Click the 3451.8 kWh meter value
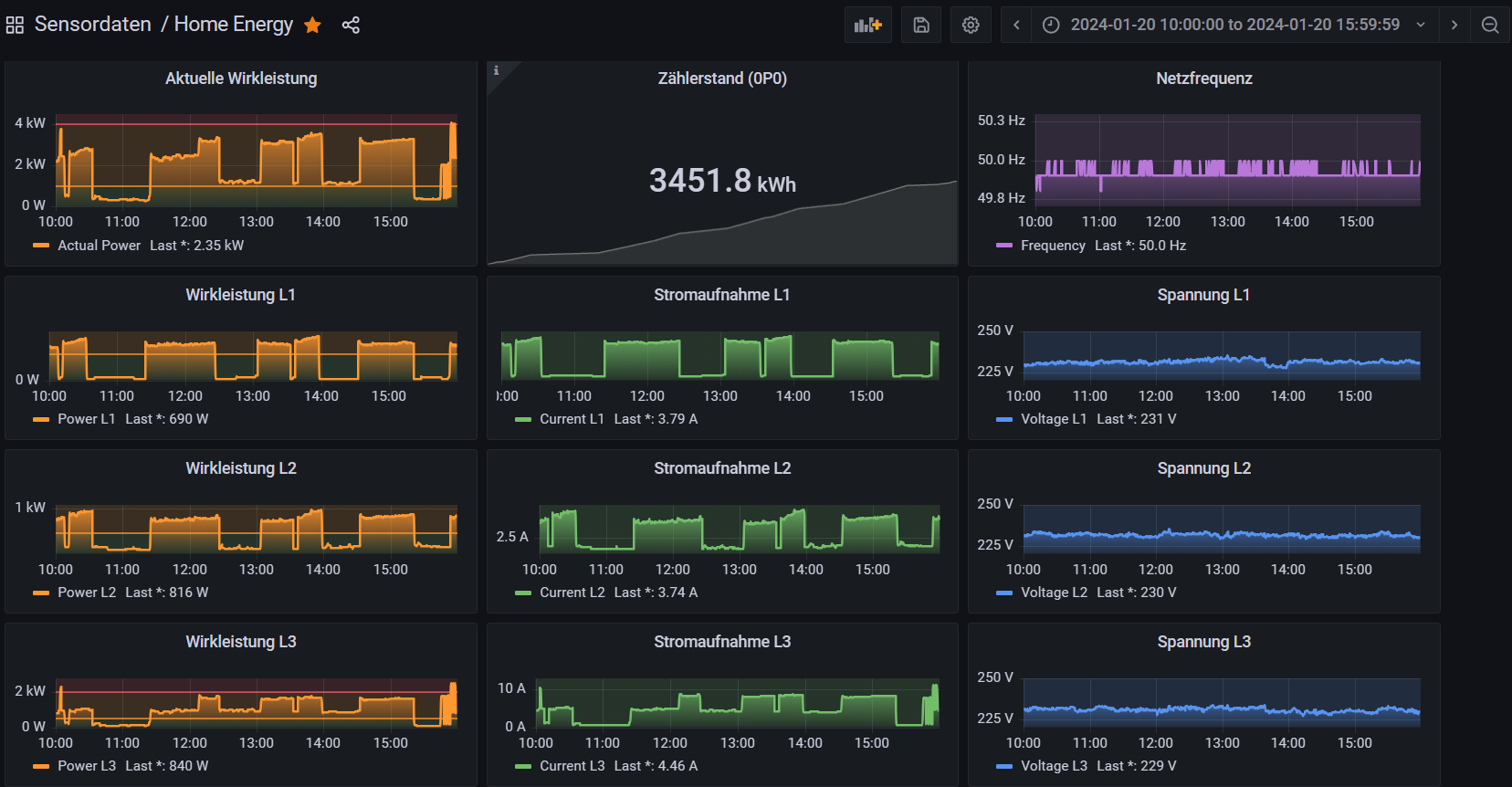This screenshot has width=1512, height=787. point(722,181)
